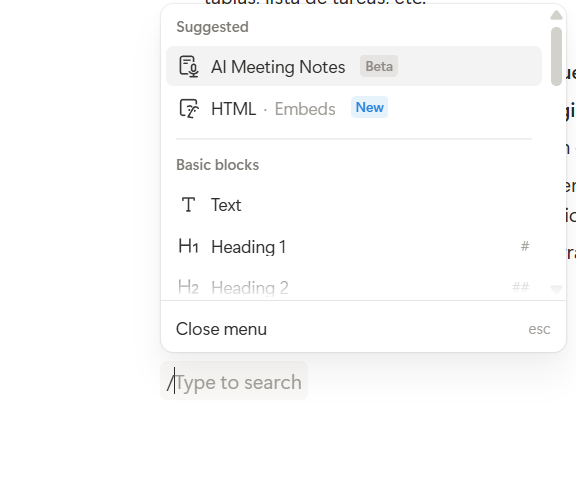Screen dimensions: 576x477
Task: Click the scroll down arrow of the menu
Action: 557,289
